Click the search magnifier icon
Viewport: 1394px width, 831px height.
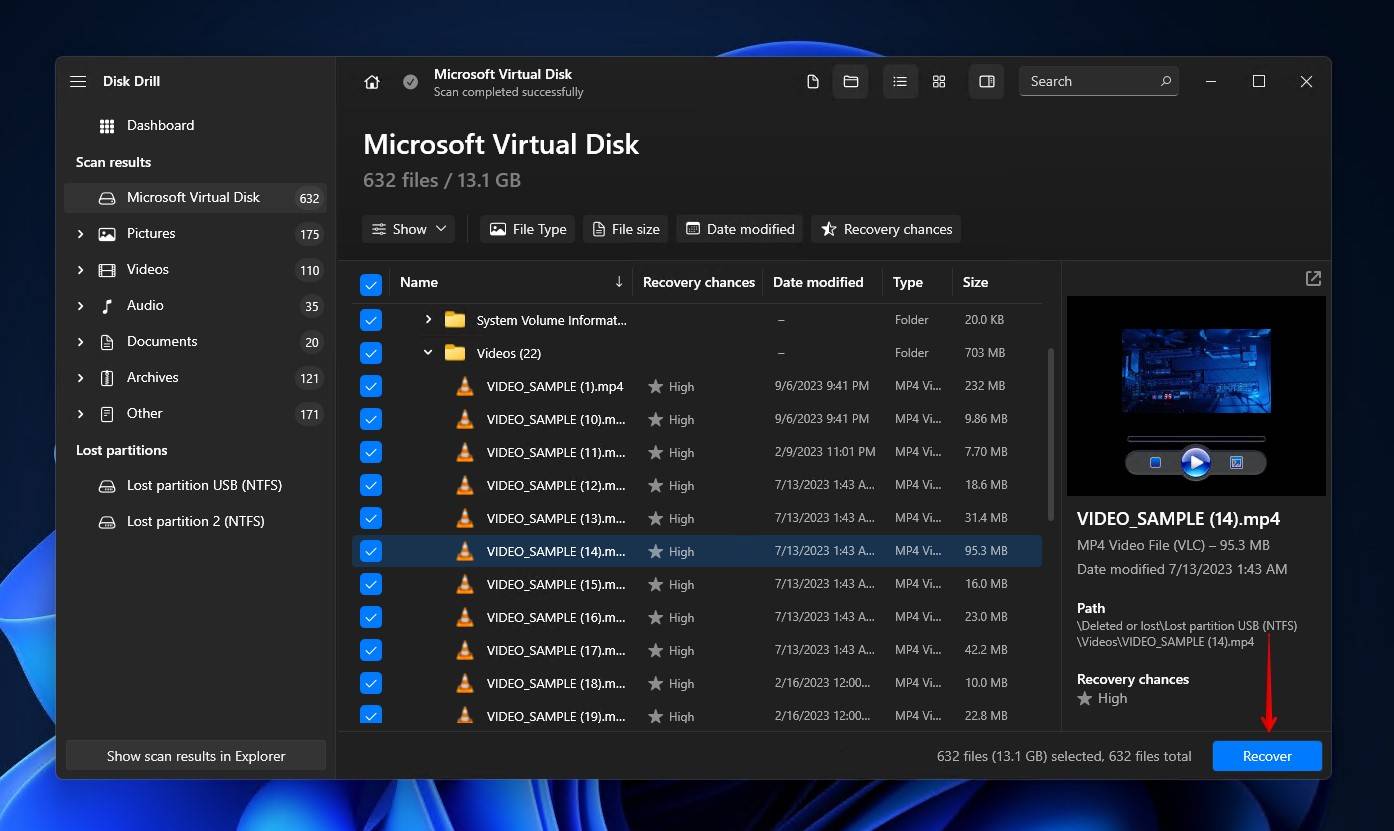click(1166, 81)
